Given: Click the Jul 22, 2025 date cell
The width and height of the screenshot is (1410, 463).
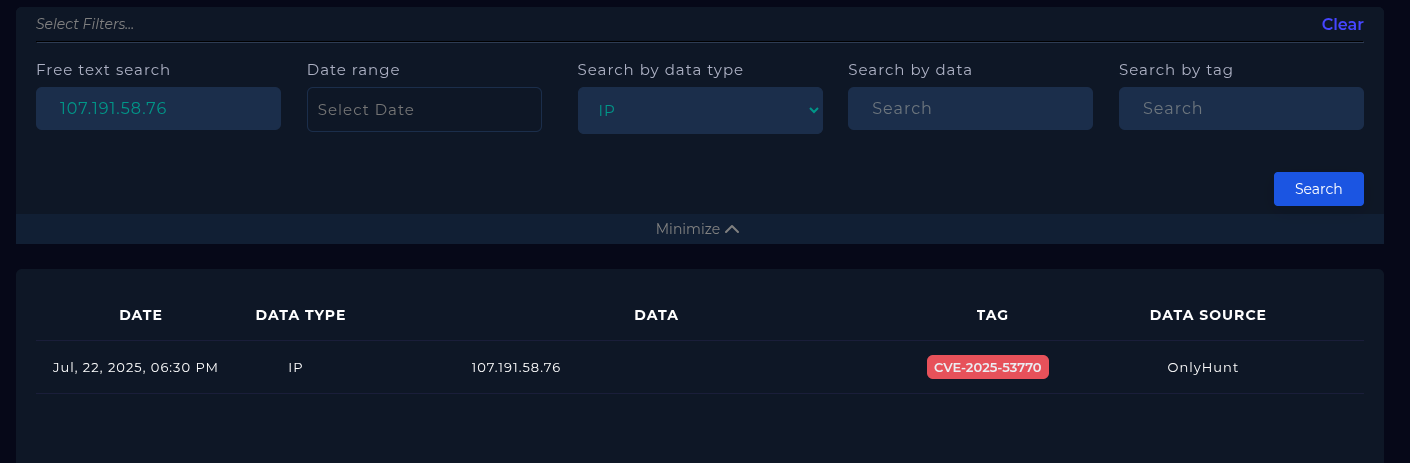Looking at the screenshot, I should (135, 367).
